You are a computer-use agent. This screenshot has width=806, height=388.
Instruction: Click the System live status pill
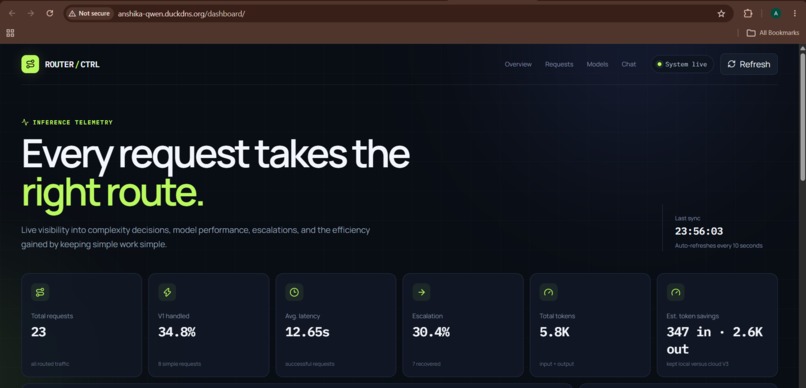point(682,64)
